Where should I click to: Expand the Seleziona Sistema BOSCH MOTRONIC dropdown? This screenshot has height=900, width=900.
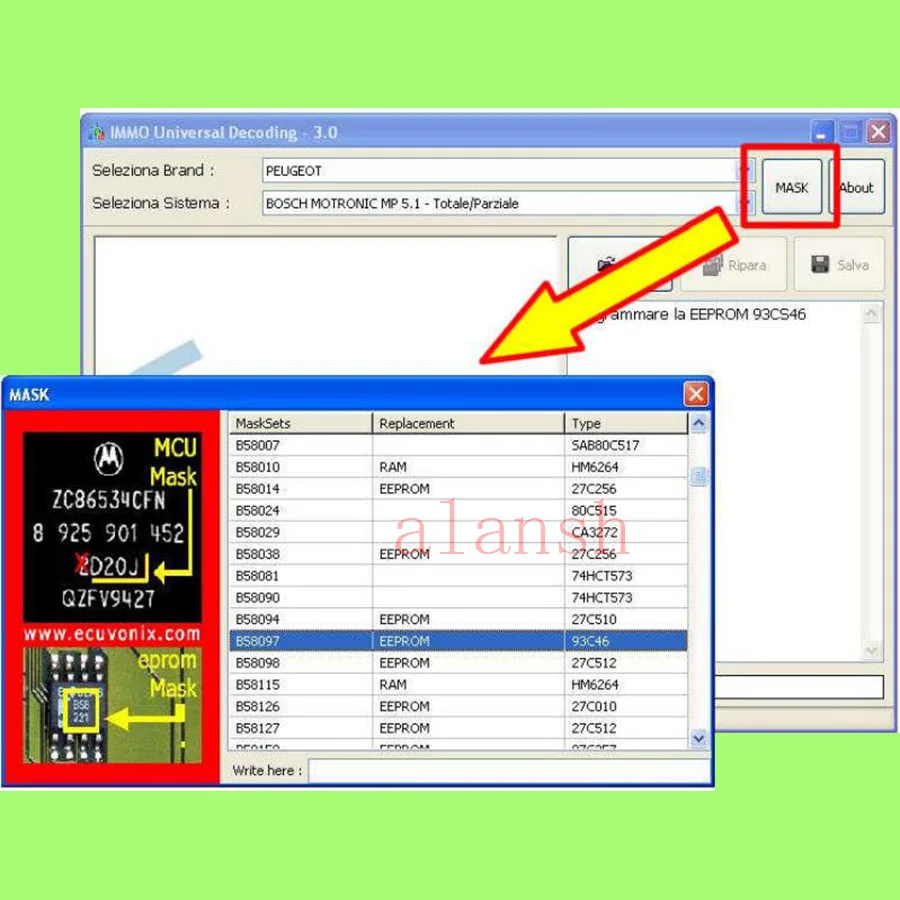coord(745,203)
